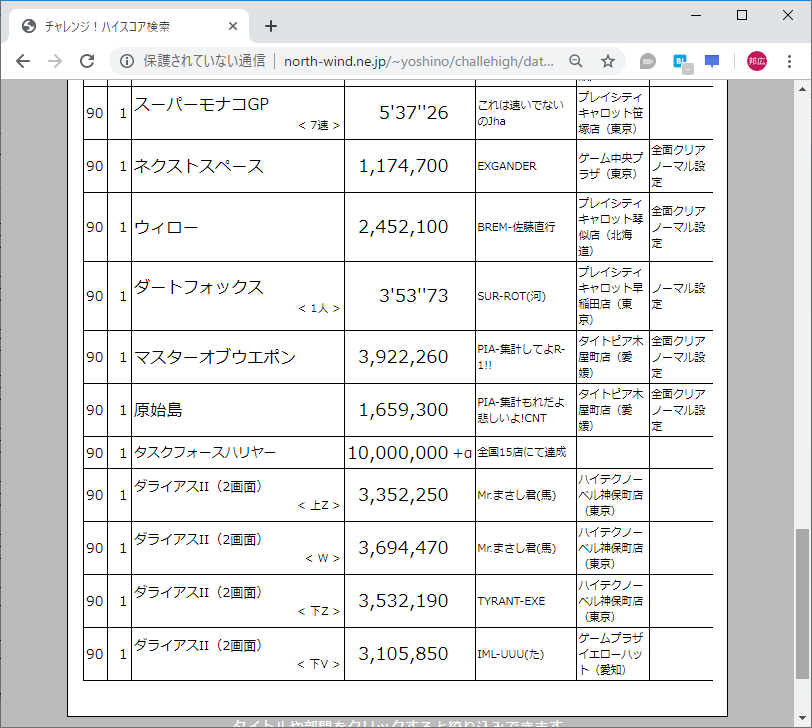The height and width of the screenshot is (728, 812).
Task: Click the 上Z category of ダライアスII
Action: 319,505
